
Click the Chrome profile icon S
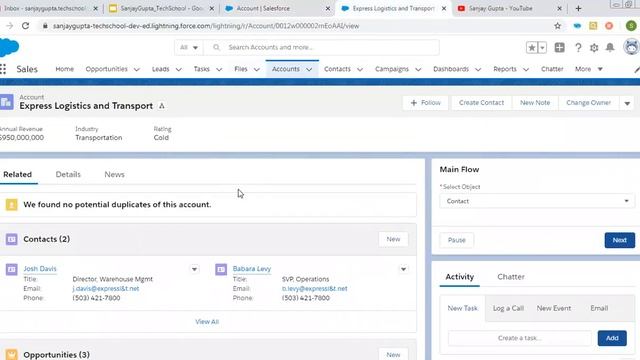tap(631, 26)
